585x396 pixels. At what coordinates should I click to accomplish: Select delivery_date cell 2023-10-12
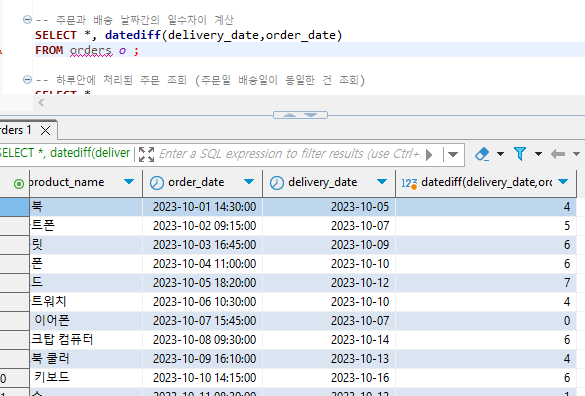(329, 283)
